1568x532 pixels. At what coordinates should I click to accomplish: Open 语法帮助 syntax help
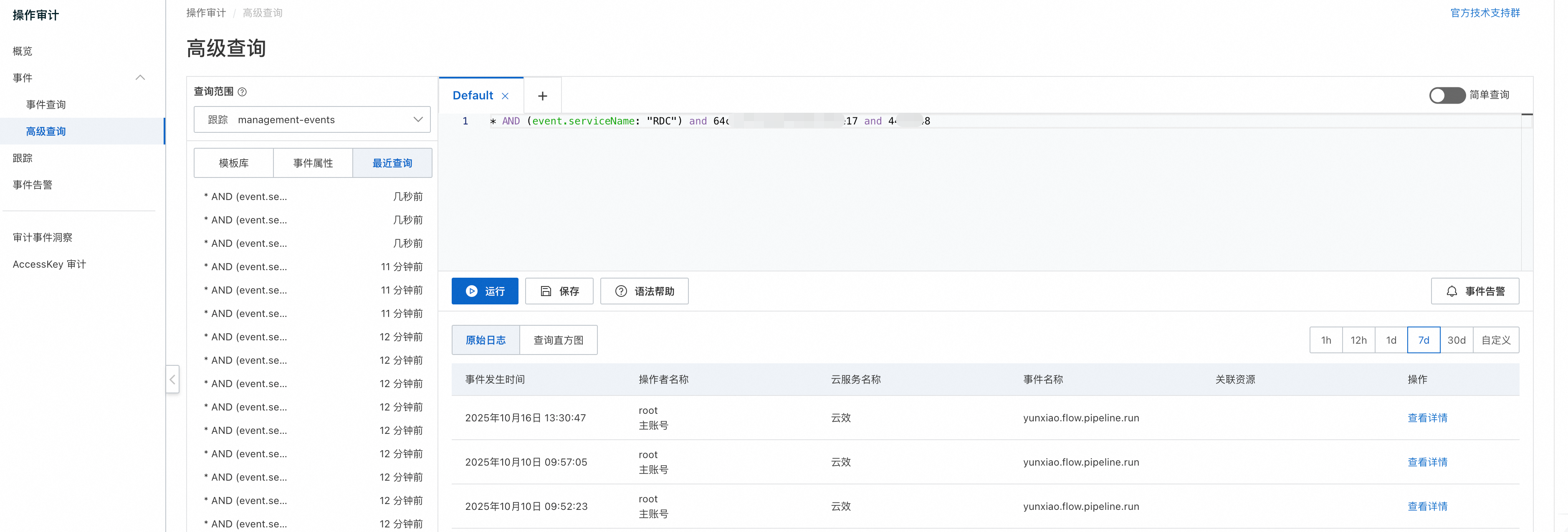click(644, 291)
